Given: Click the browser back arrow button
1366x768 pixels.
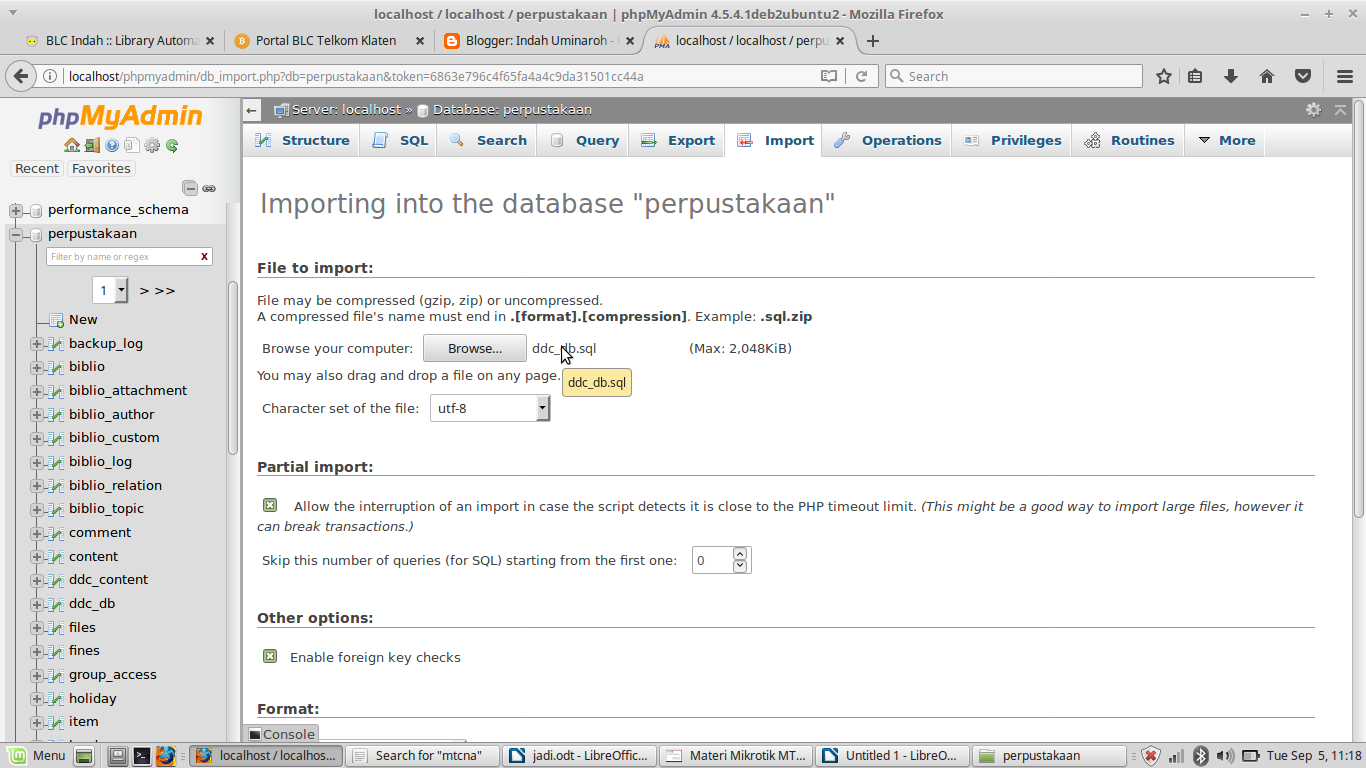Looking at the screenshot, I should click(20, 76).
